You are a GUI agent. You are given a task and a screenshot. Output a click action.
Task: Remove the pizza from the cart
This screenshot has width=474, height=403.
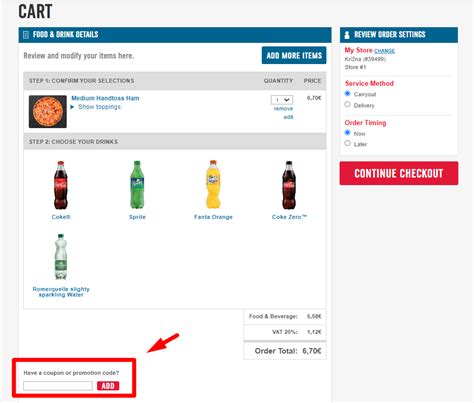(x=283, y=109)
